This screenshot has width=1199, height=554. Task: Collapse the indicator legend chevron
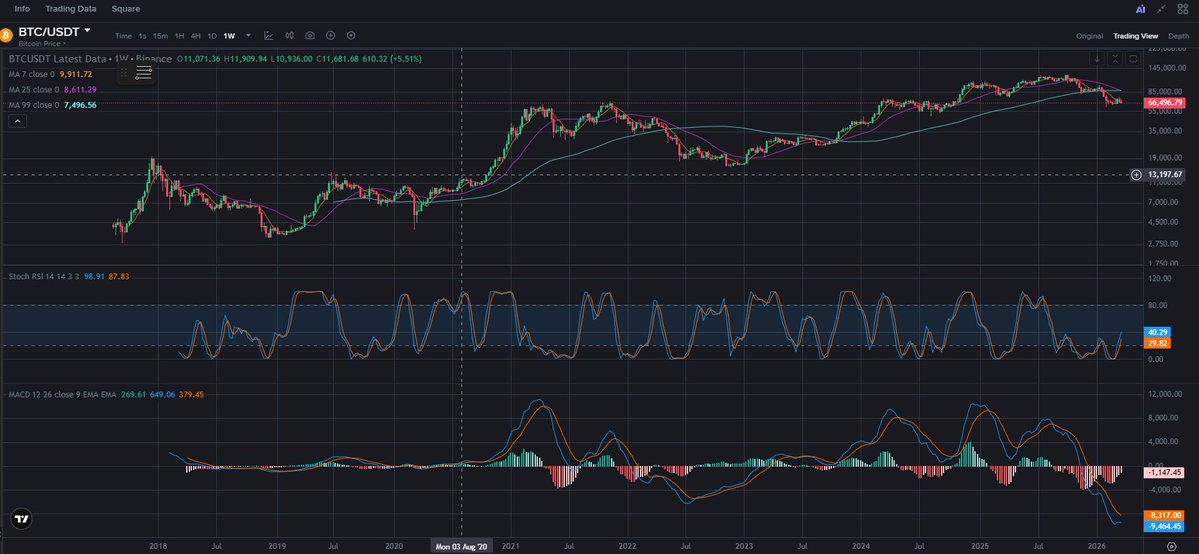pos(17,121)
